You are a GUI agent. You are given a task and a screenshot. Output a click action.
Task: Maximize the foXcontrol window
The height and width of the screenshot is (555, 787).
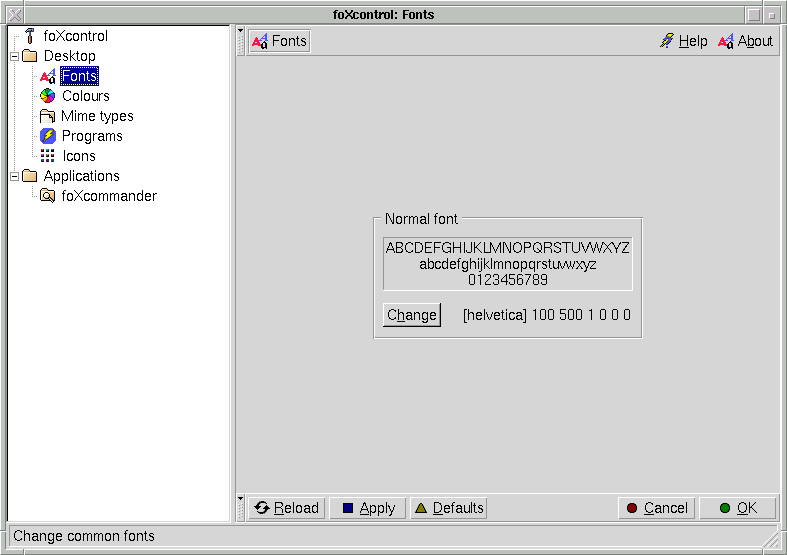[x=753, y=15]
